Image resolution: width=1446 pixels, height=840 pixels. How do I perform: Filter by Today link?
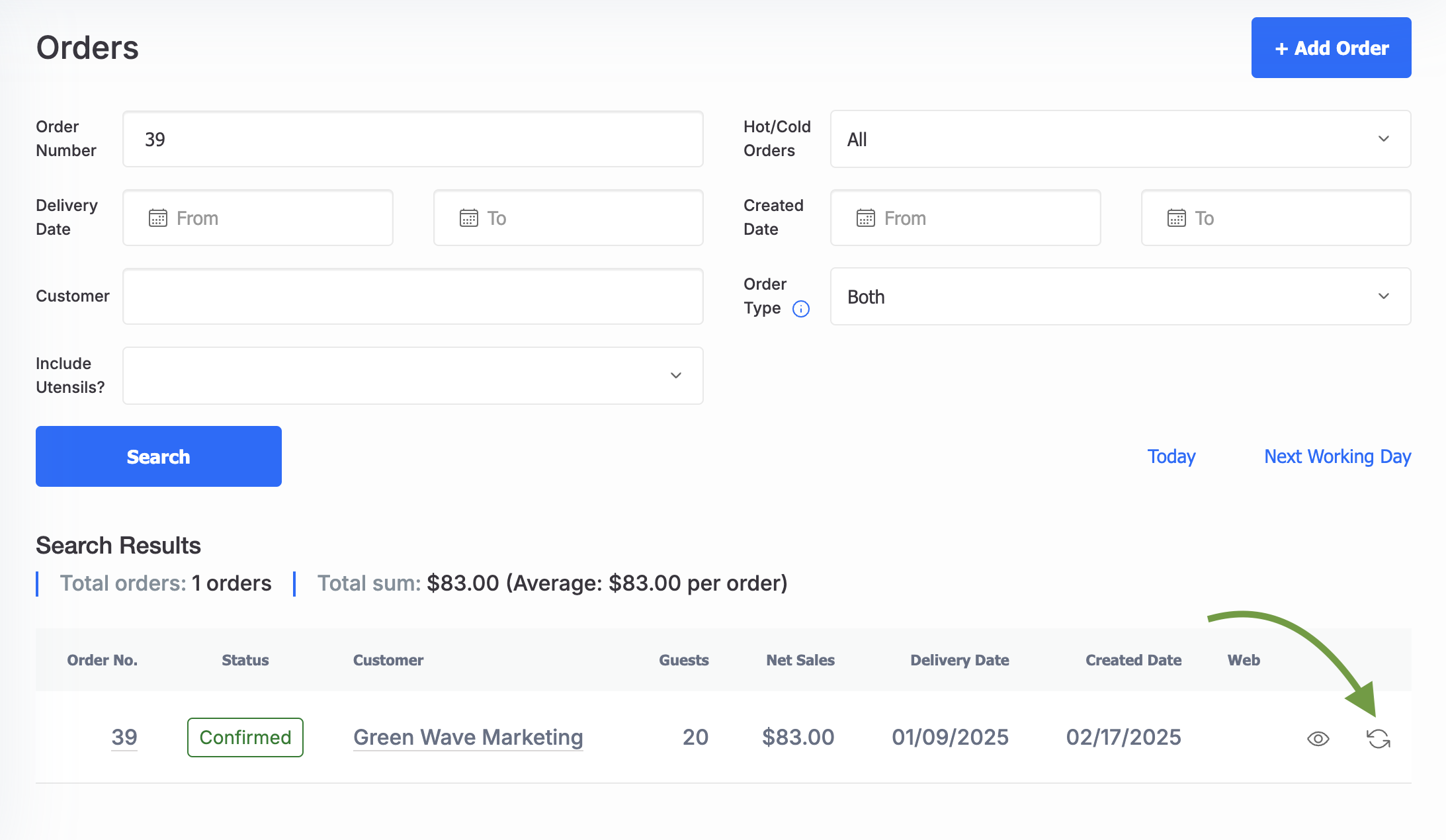[1171, 456]
